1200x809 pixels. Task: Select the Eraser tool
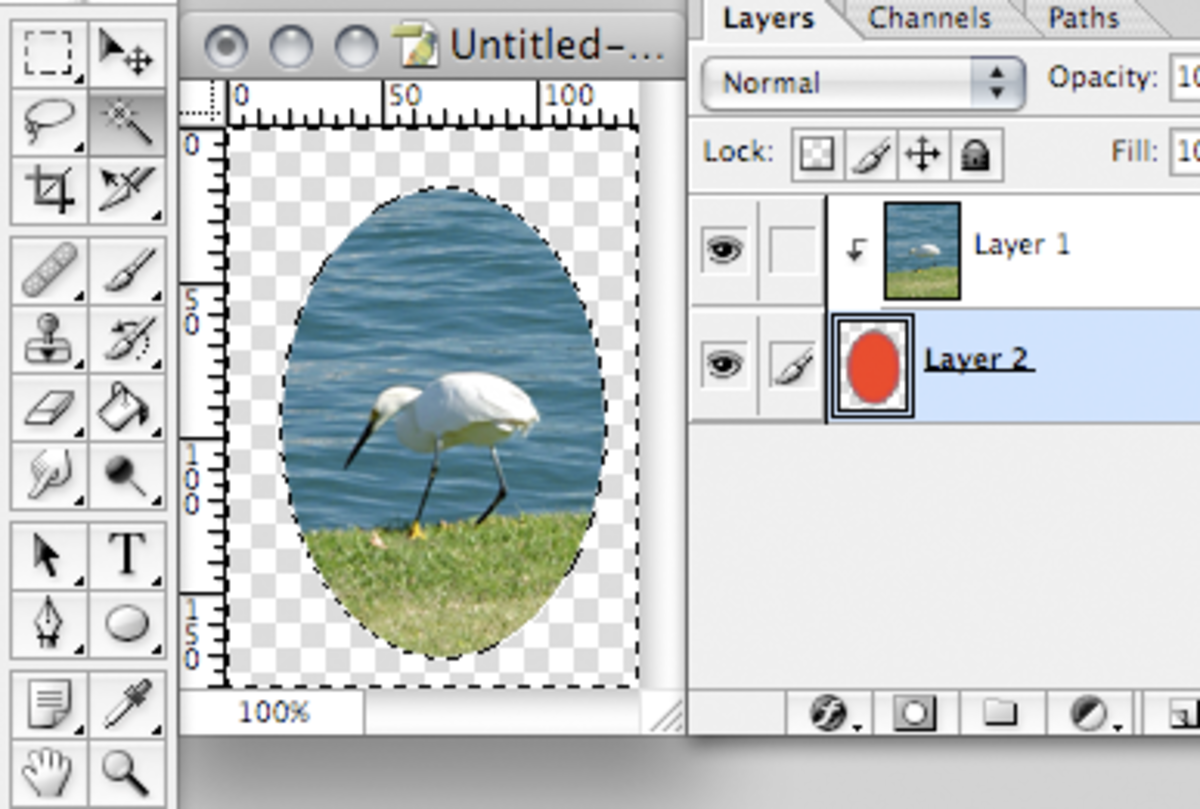(x=47, y=406)
